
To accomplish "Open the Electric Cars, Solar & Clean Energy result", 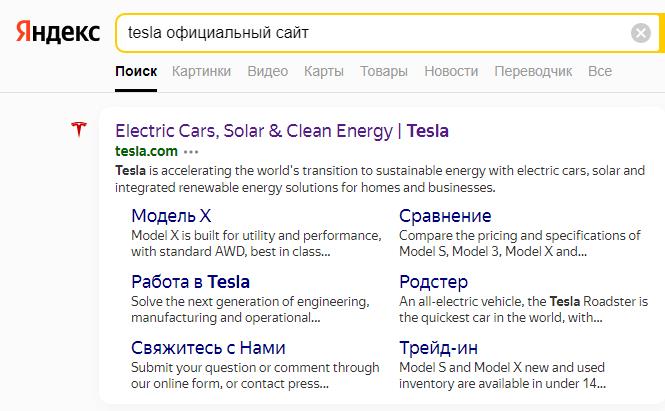I will click(282, 130).
